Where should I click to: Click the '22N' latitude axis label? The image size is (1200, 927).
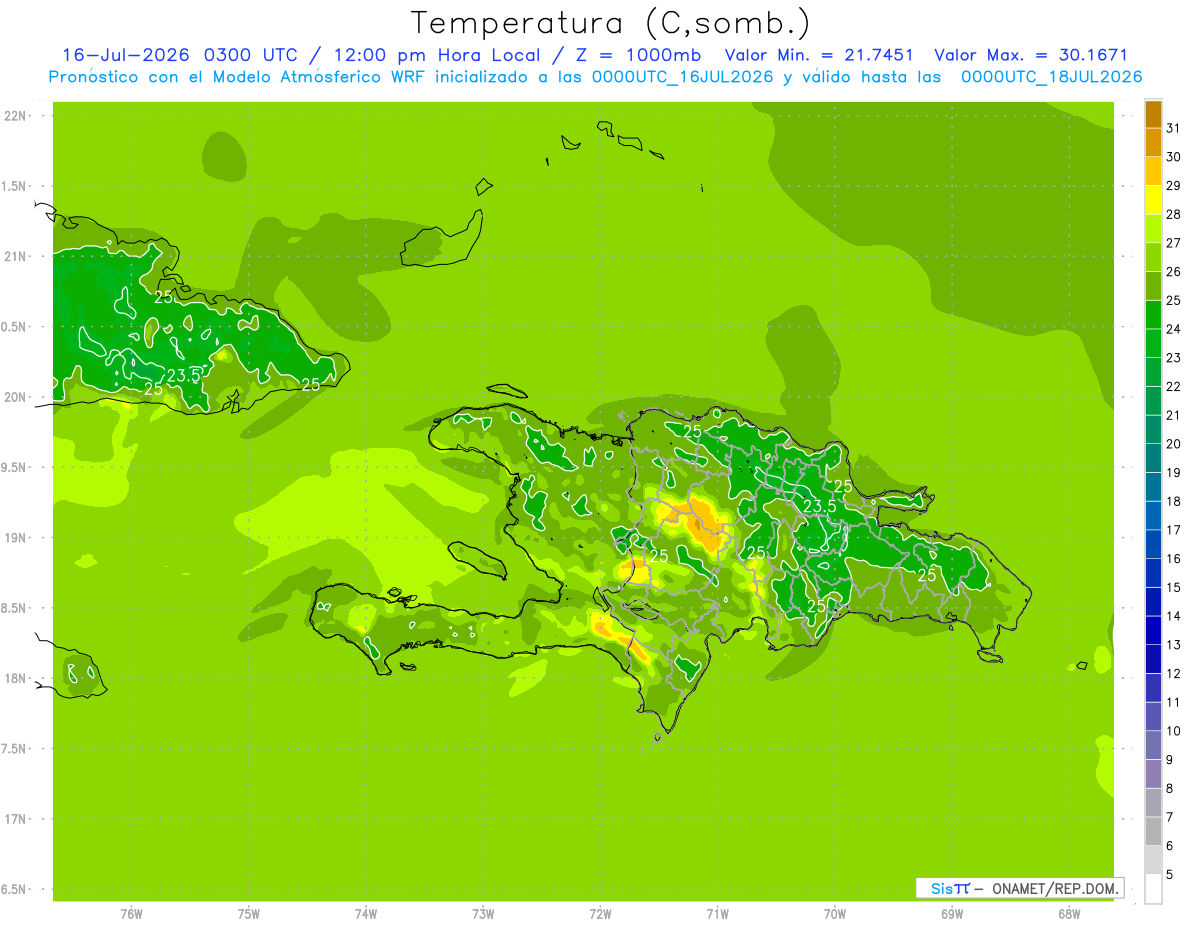coord(15,116)
